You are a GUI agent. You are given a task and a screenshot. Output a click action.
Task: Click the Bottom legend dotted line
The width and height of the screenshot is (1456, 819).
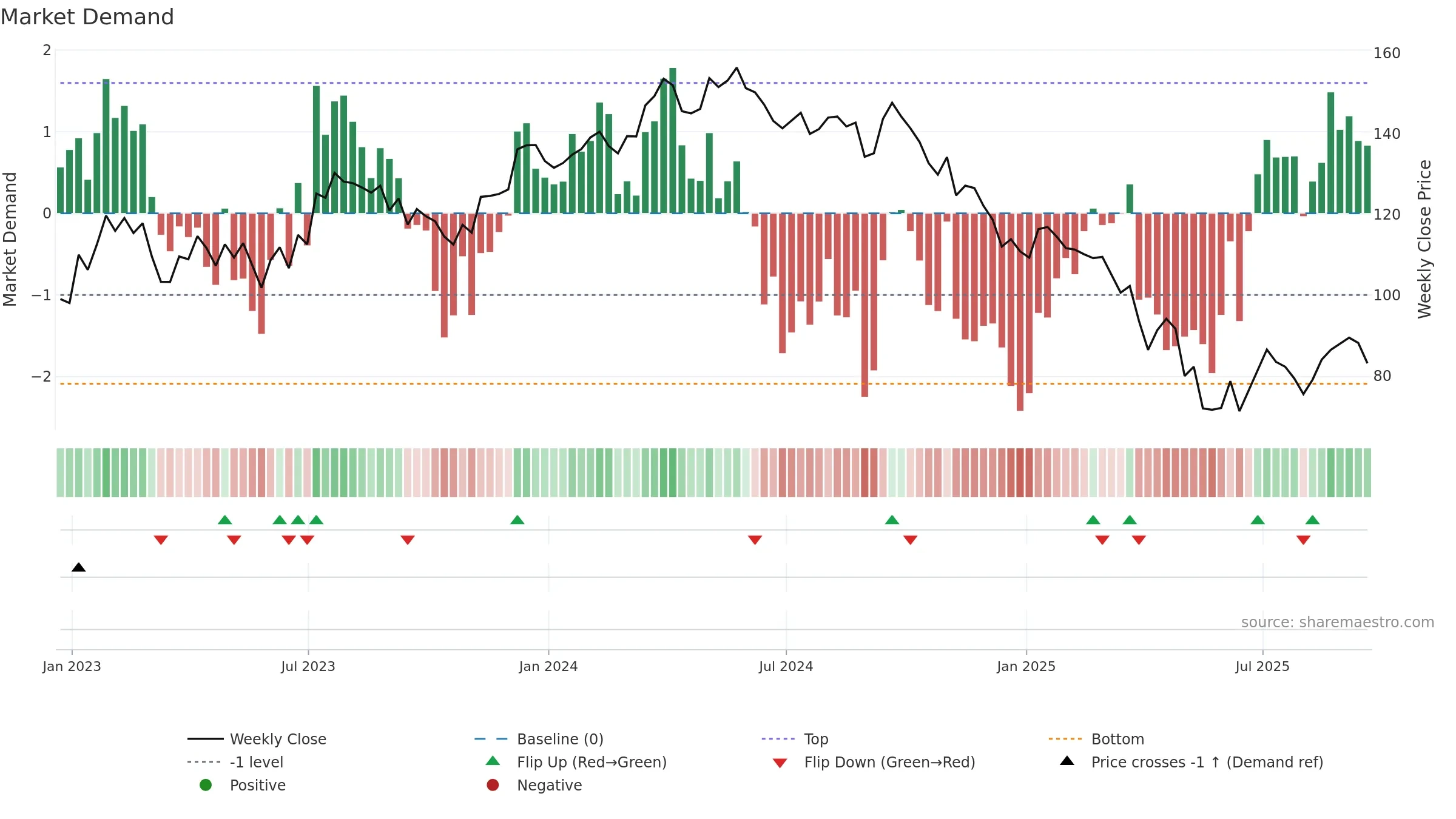click(x=1065, y=739)
